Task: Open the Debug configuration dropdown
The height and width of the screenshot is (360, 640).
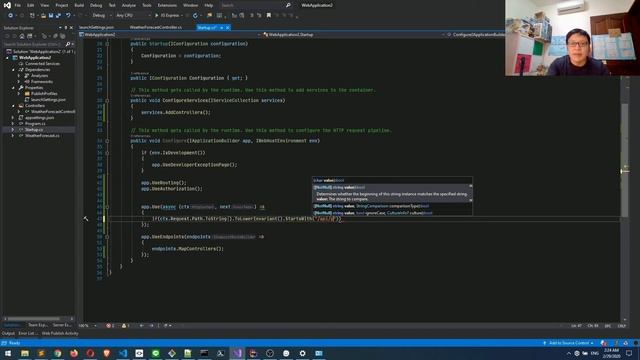Action: coord(101,16)
